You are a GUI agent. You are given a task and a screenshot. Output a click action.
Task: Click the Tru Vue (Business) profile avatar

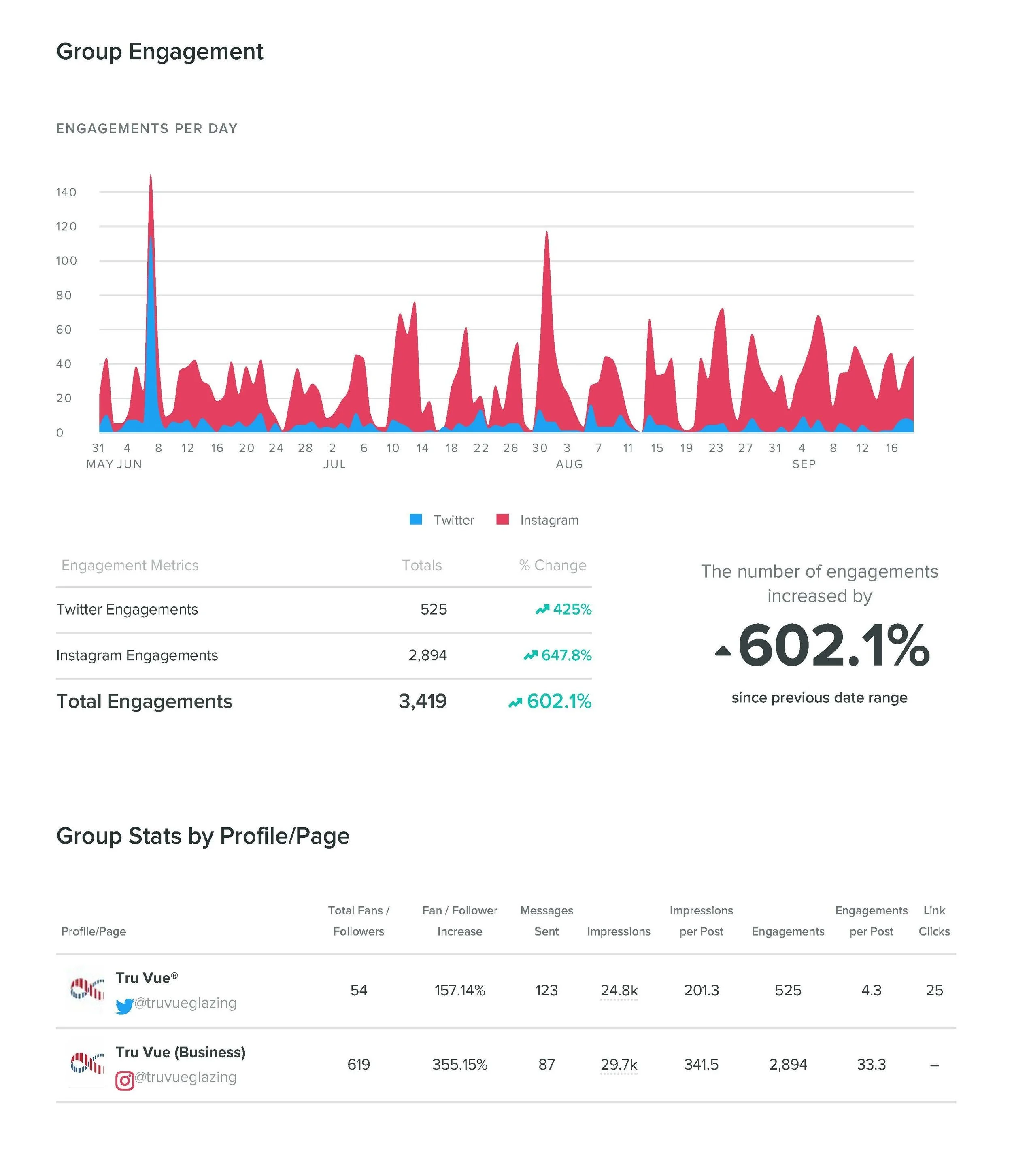pyautogui.click(x=87, y=1063)
